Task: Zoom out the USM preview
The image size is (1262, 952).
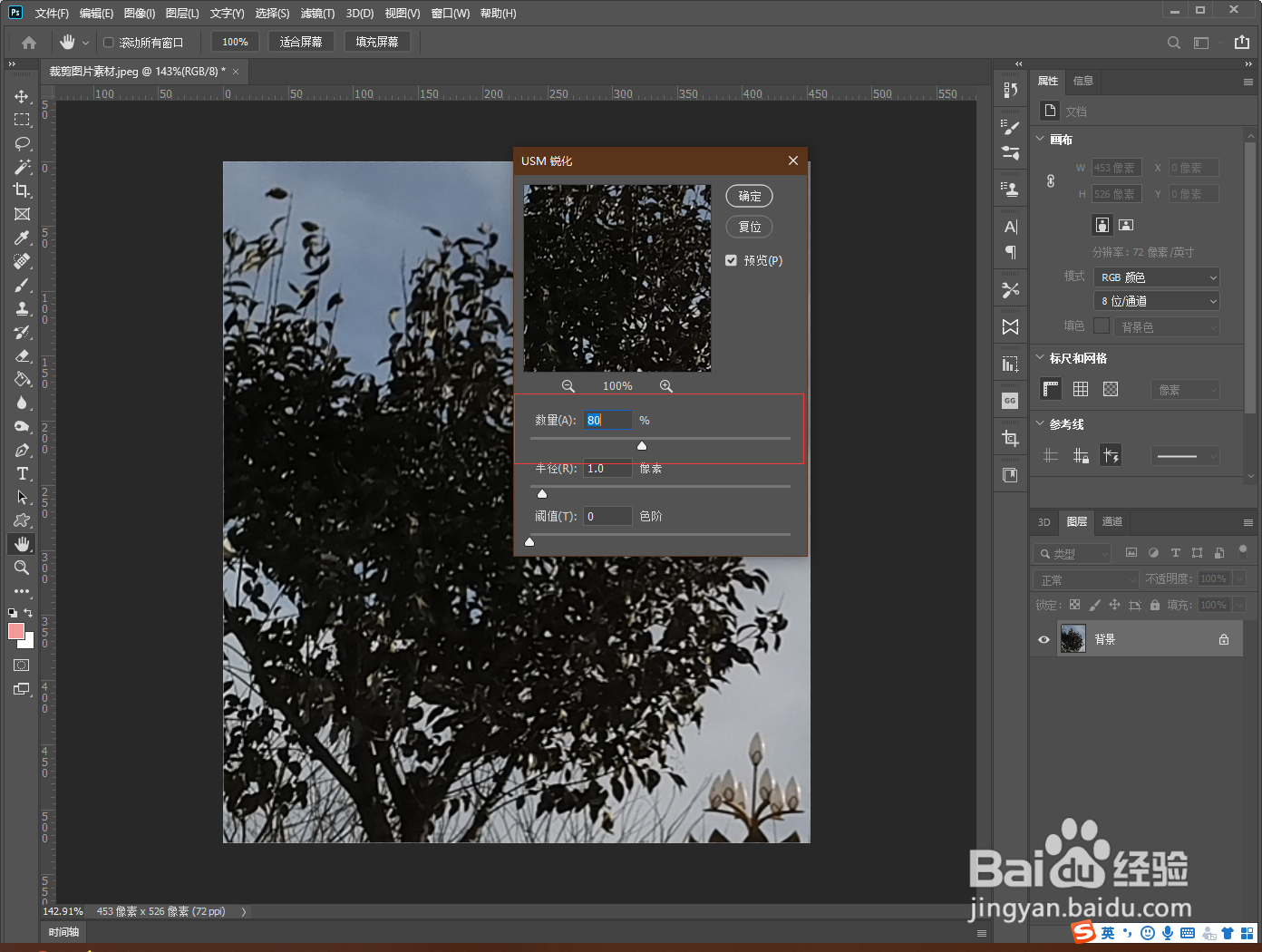Action: click(x=568, y=386)
